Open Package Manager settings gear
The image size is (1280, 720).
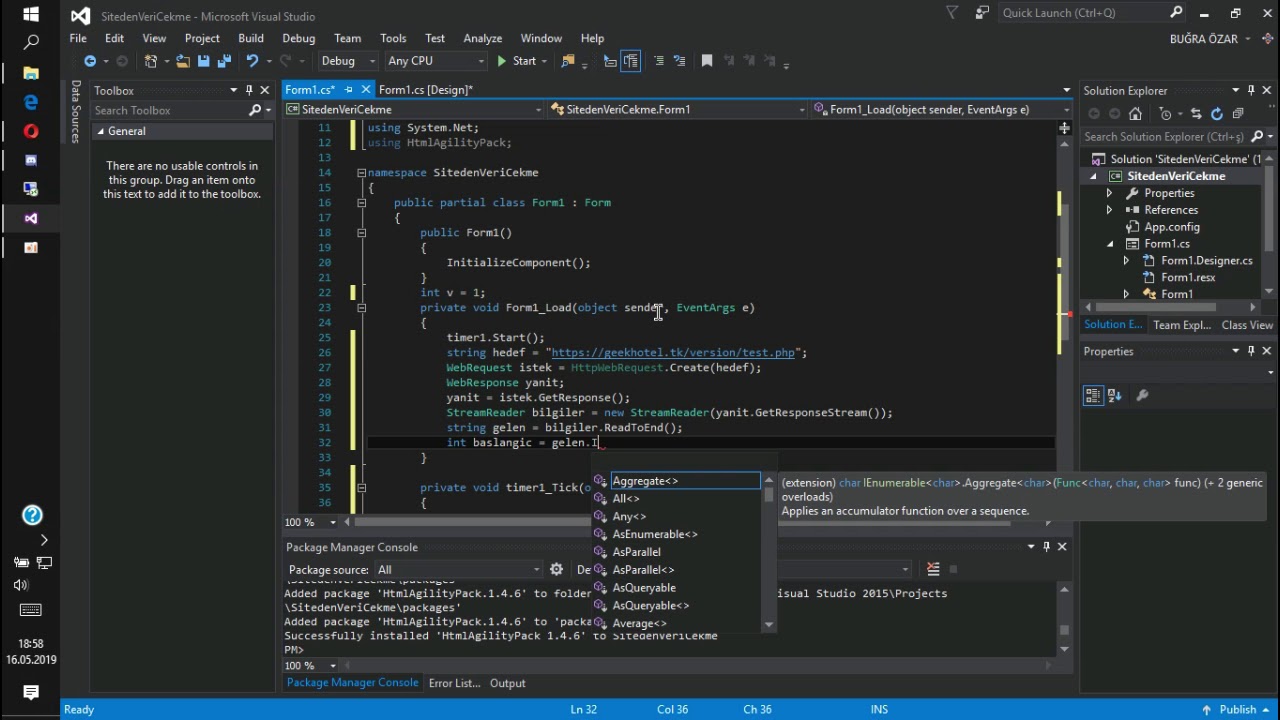pyautogui.click(x=557, y=569)
